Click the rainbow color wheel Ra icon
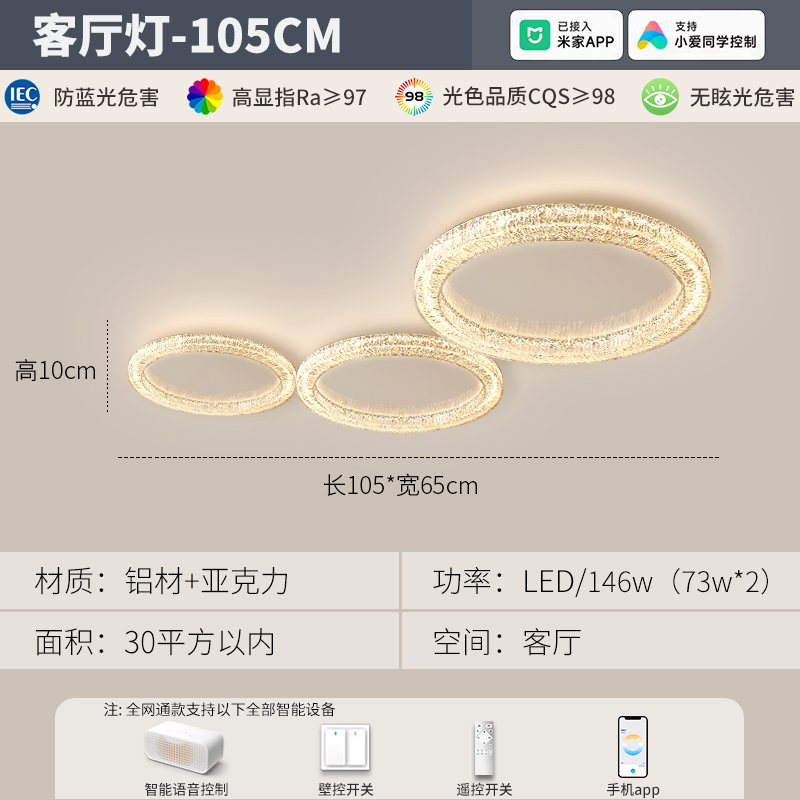The image size is (800, 800). 205,96
